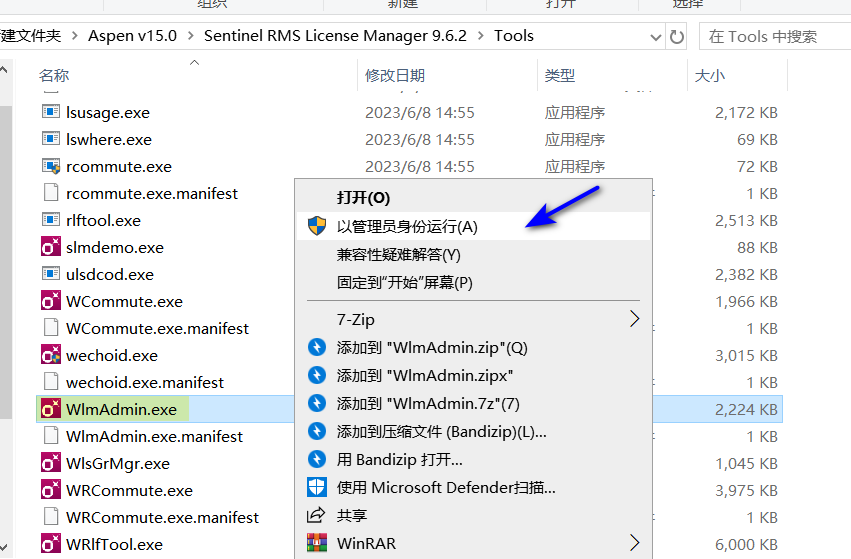Screen dimensions: 851x559
Task: Choose Add to WlmAdmin.zip
Action: click(x=473, y=347)
